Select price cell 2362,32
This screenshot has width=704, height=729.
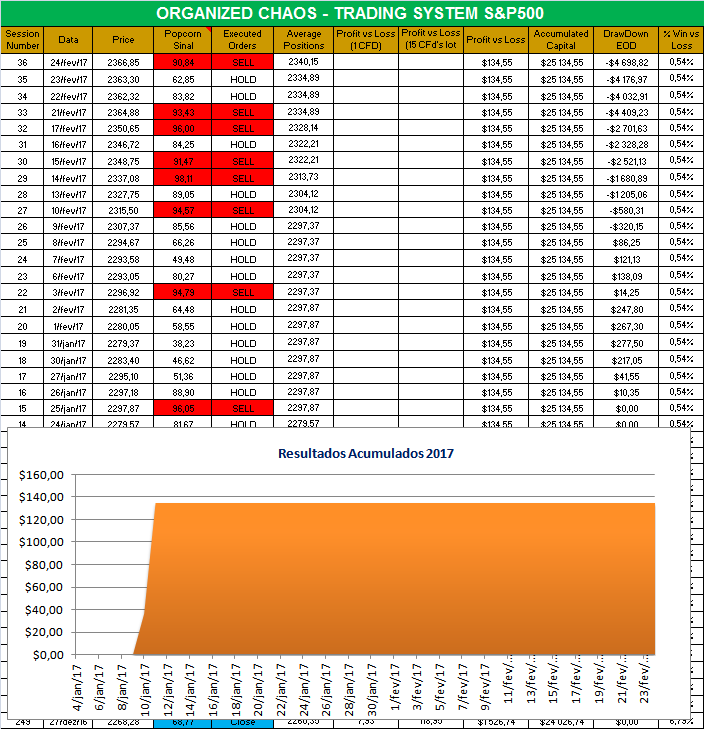point(123,96)
